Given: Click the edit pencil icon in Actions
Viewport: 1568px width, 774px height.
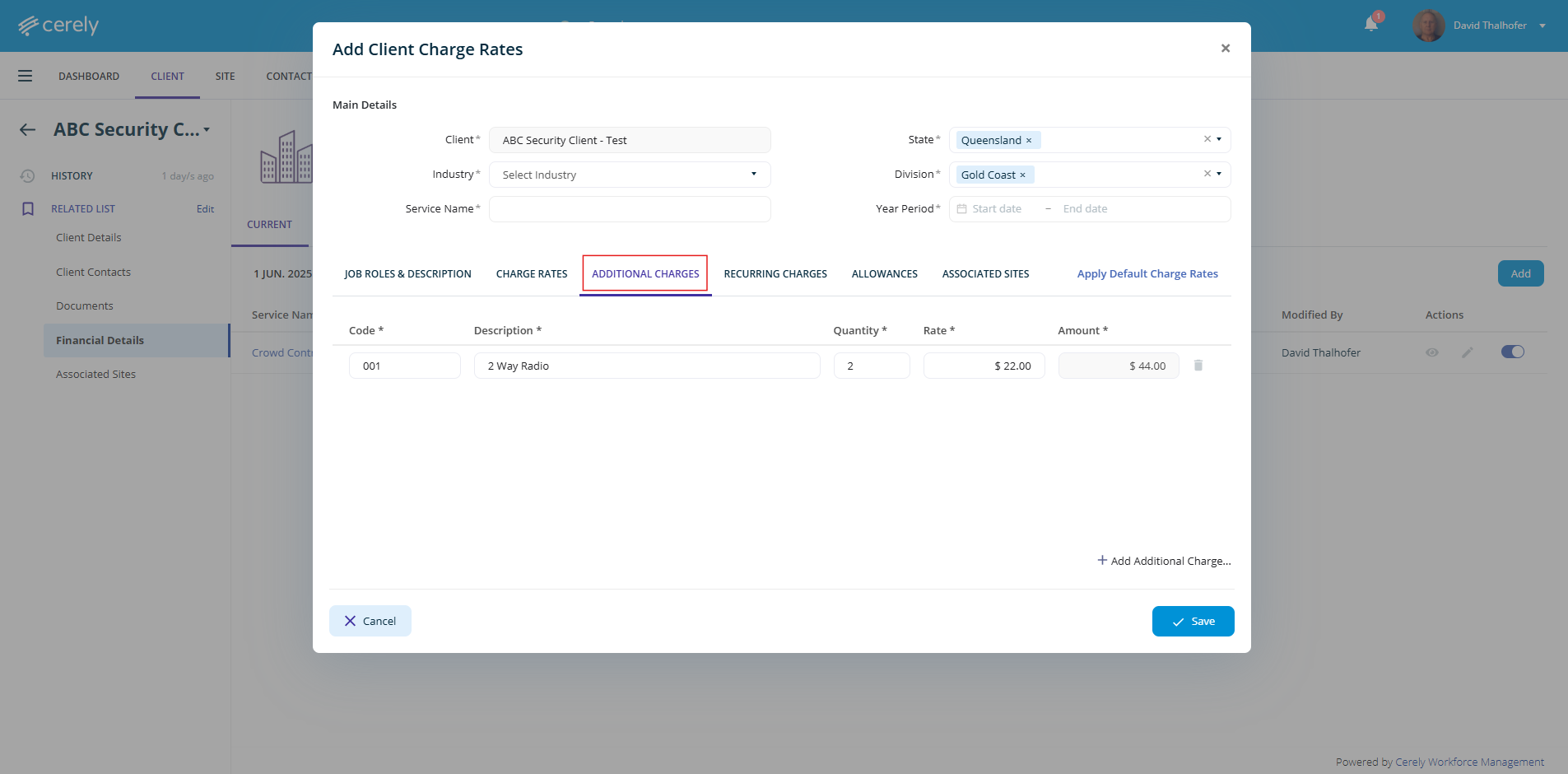Looking at the screenshot, I should pos(1467,352).
